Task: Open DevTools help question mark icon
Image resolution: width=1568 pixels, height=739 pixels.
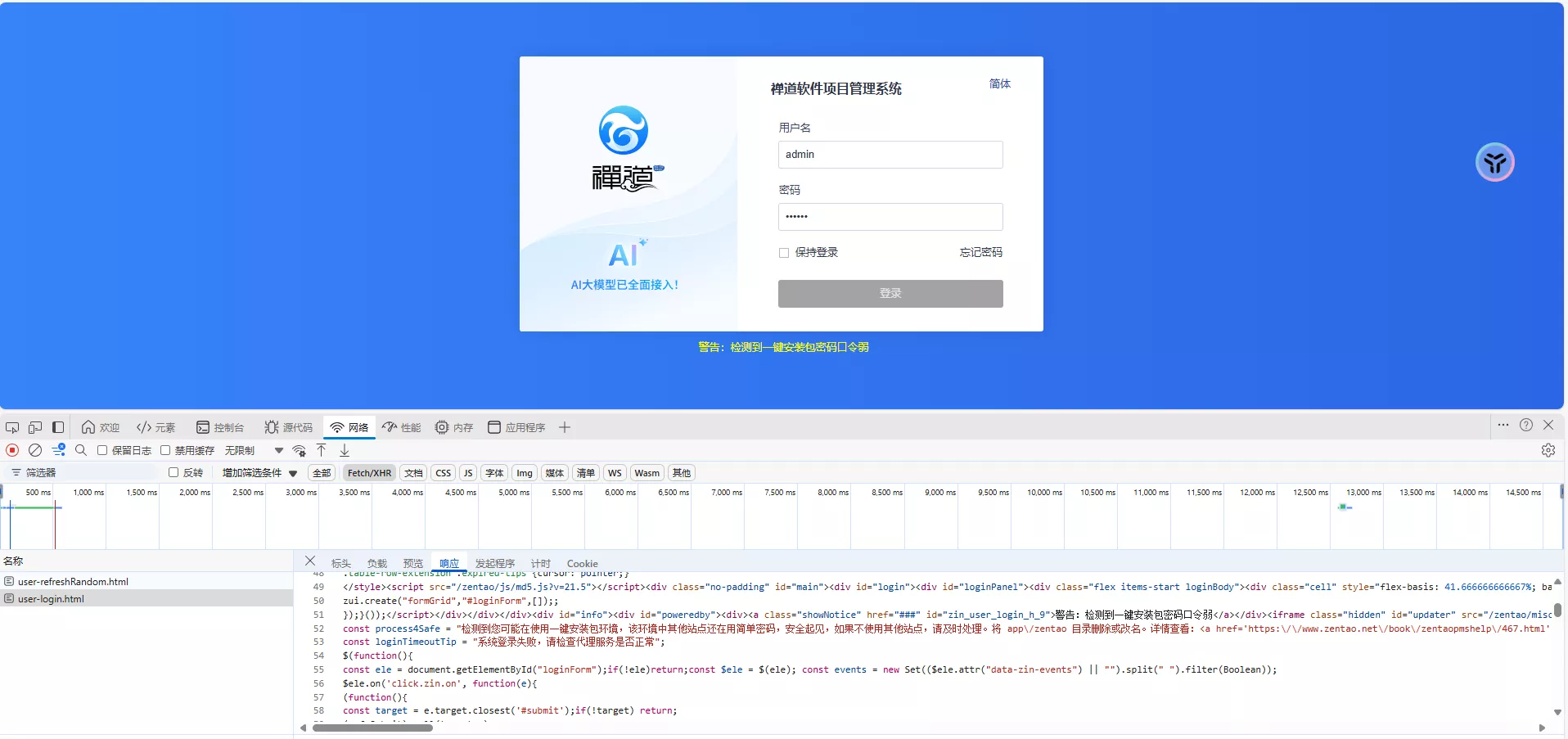Action: 1526,425
